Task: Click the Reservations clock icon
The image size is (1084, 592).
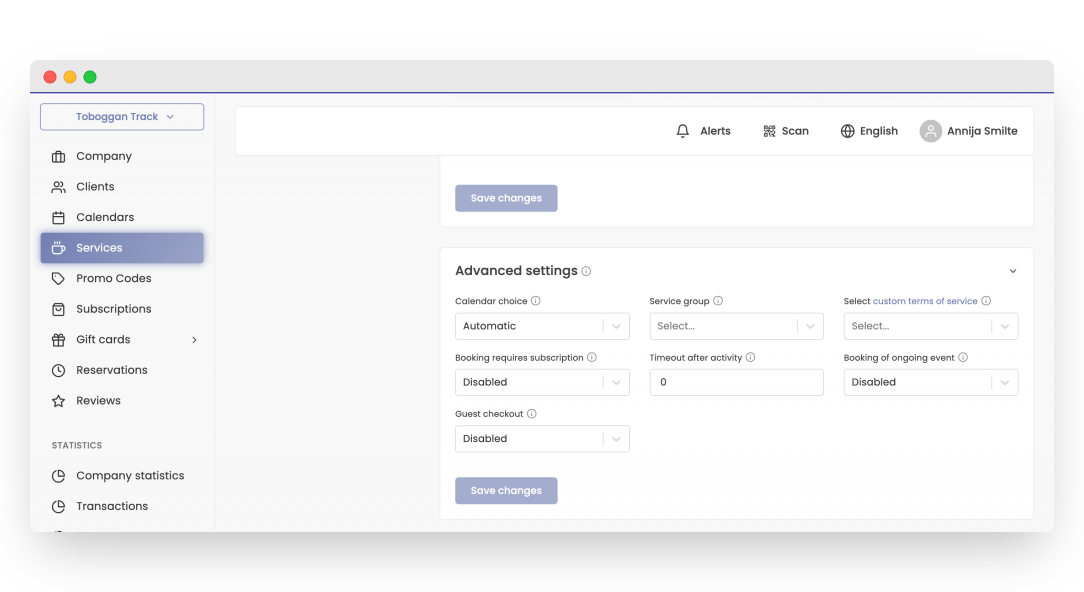Action: point(58,370)
